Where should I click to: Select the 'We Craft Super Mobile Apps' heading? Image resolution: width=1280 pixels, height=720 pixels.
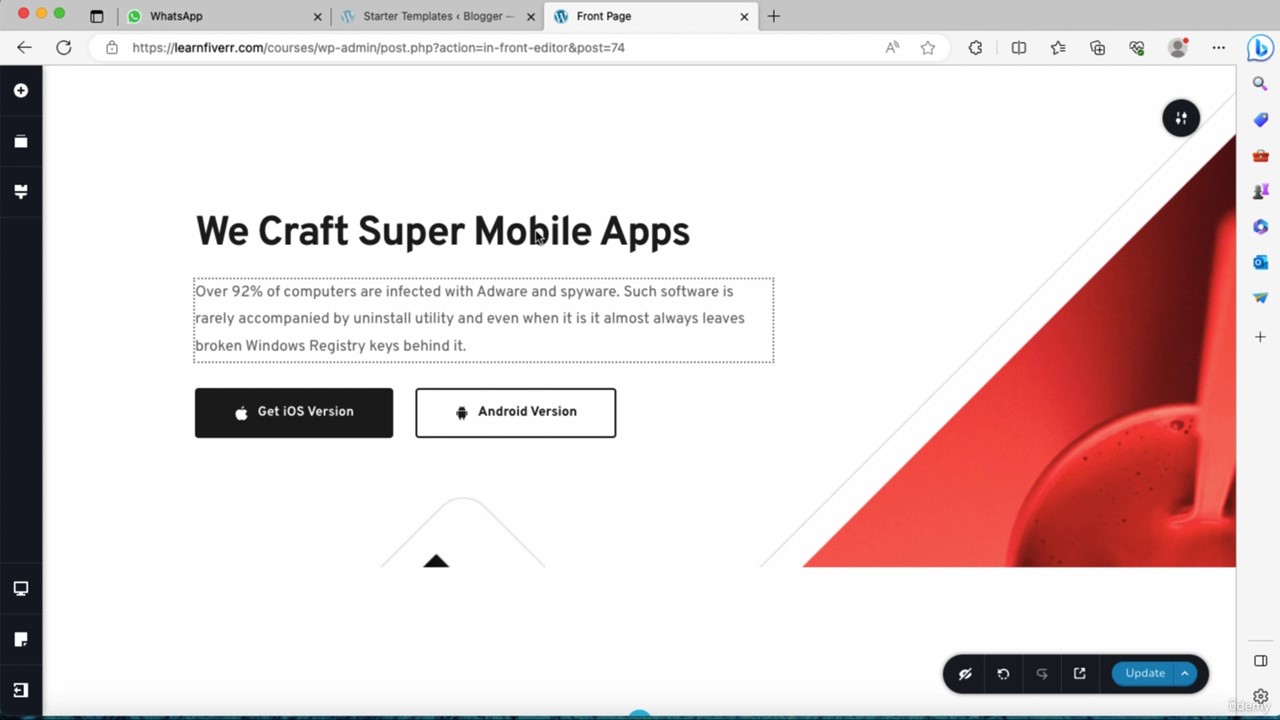[442, 231]
